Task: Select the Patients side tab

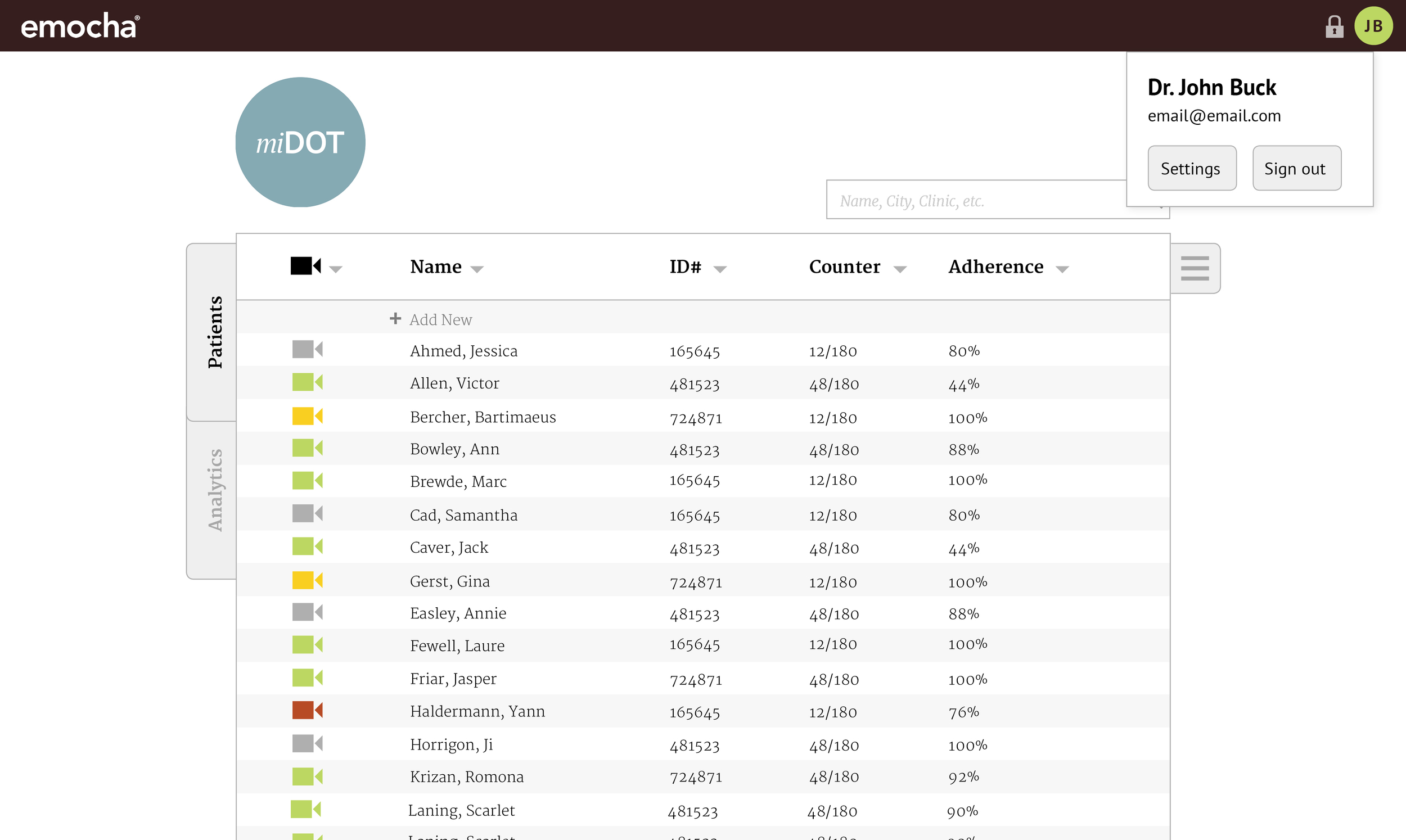Action: (x=211, y=332)
